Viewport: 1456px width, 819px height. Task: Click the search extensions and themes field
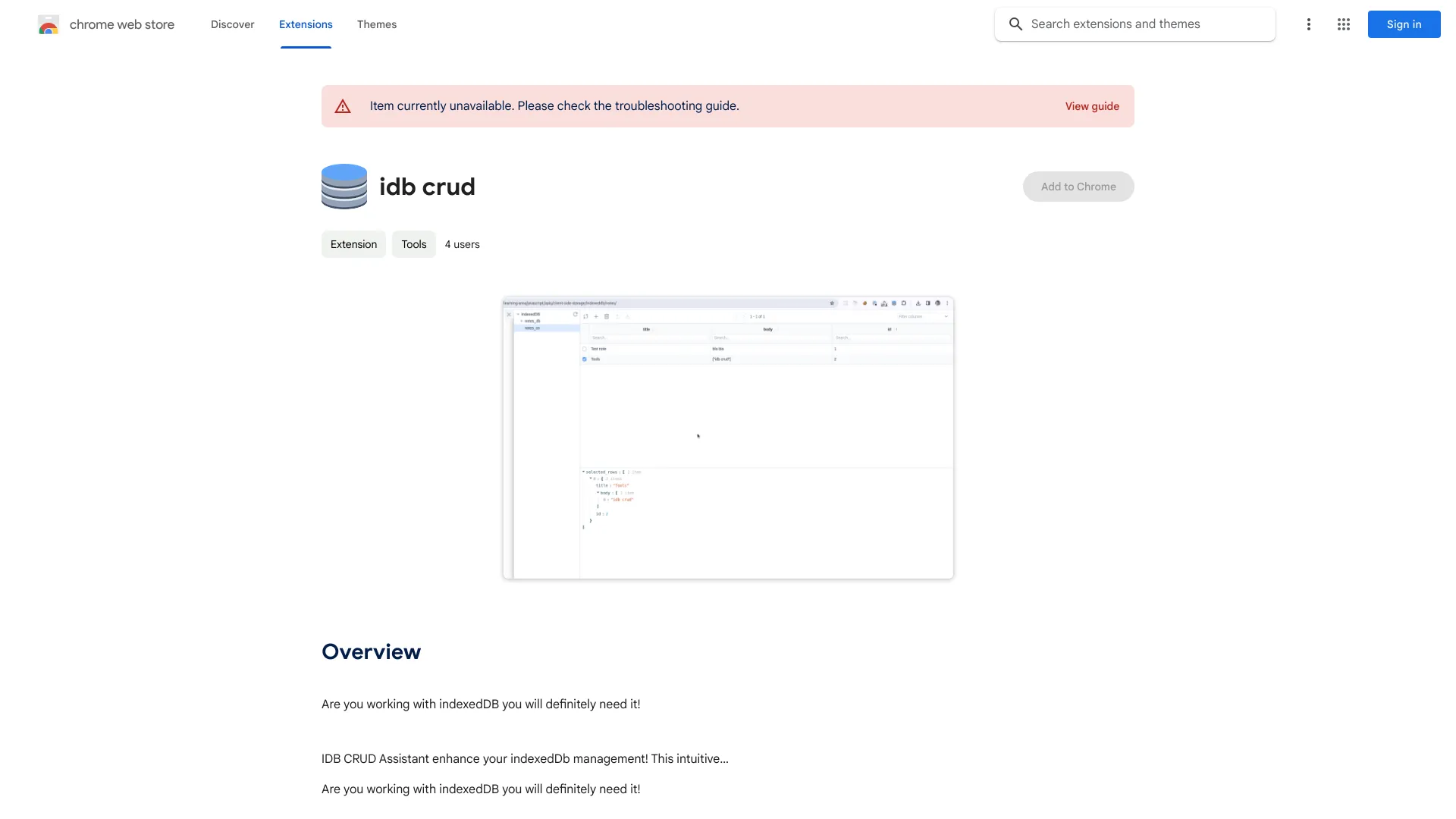coord(1134,24)
